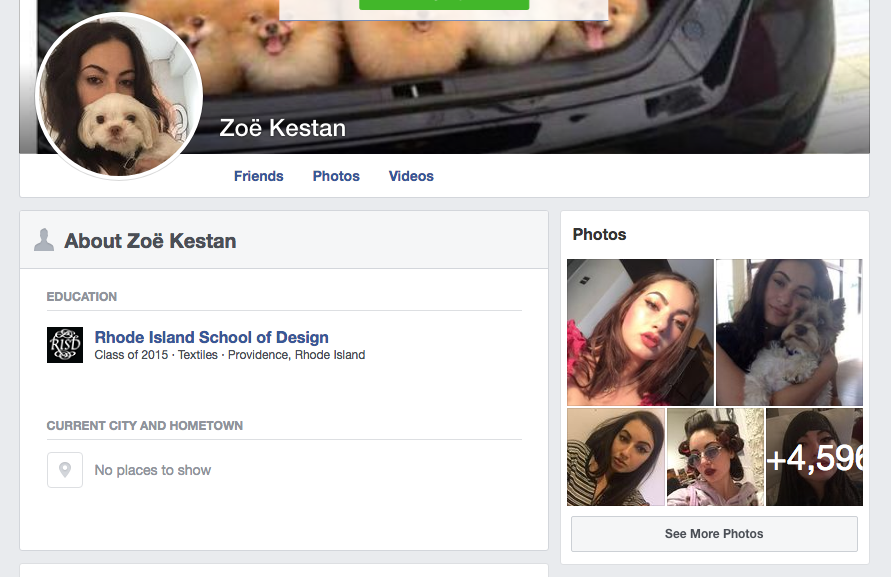Click the No places to show text
Image resolution: width=891 pixels, height=577 pixels.
tap(152, 470)
